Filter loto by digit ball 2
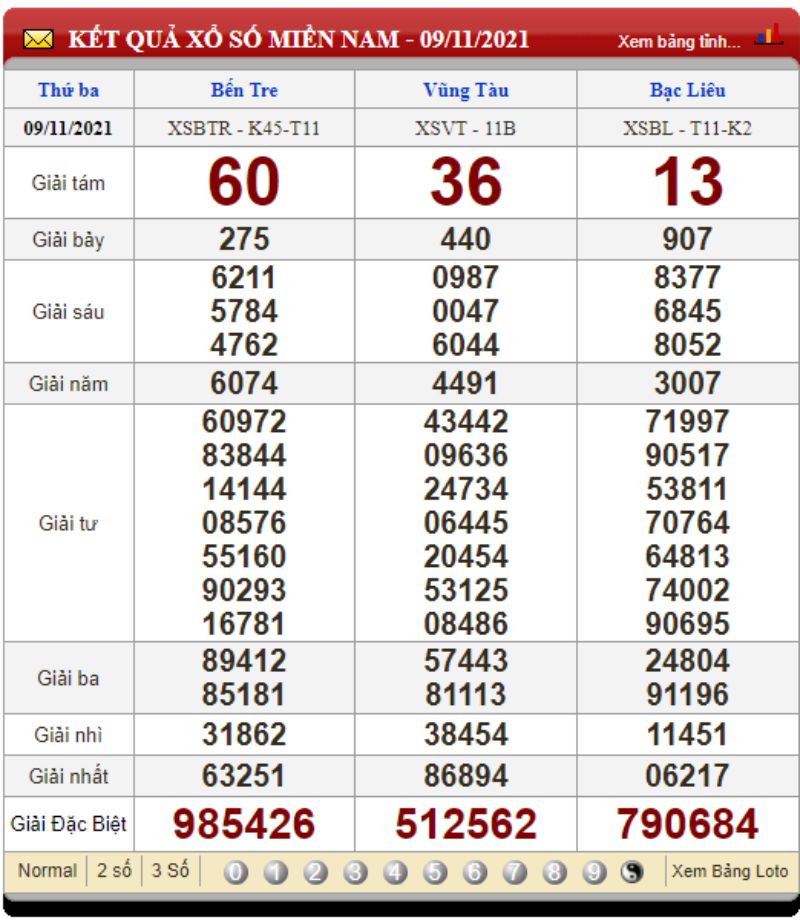Image resolution: width=800 pixels, height=920 pixels. [x=315, y=872]
